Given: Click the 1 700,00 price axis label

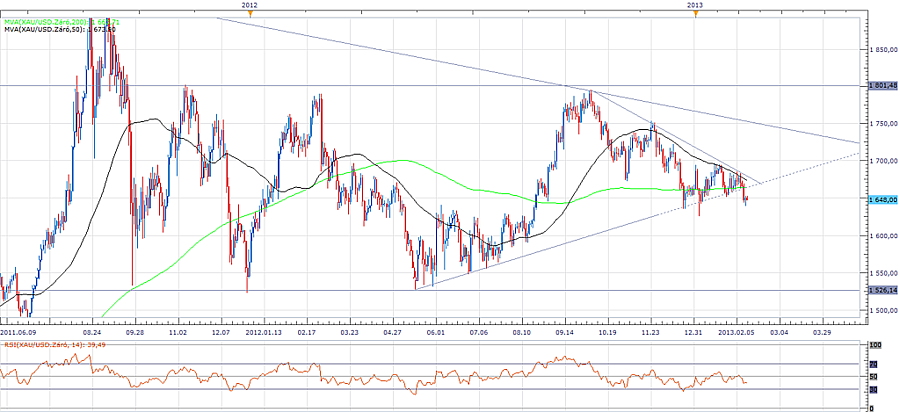Looking at the screenshot, I should (880, 161).
